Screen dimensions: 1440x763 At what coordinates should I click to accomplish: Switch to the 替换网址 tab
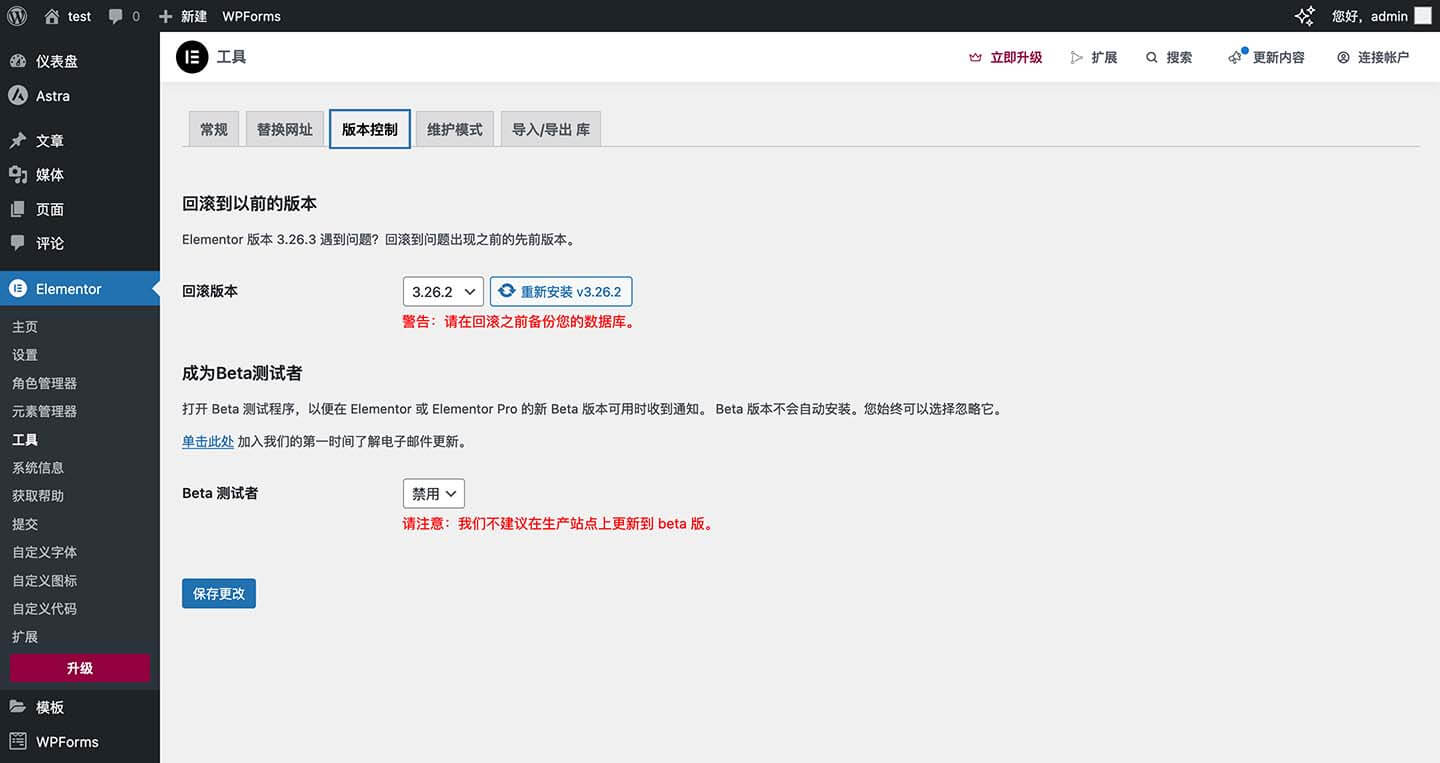pyautogui.click(x=285, y=129)
